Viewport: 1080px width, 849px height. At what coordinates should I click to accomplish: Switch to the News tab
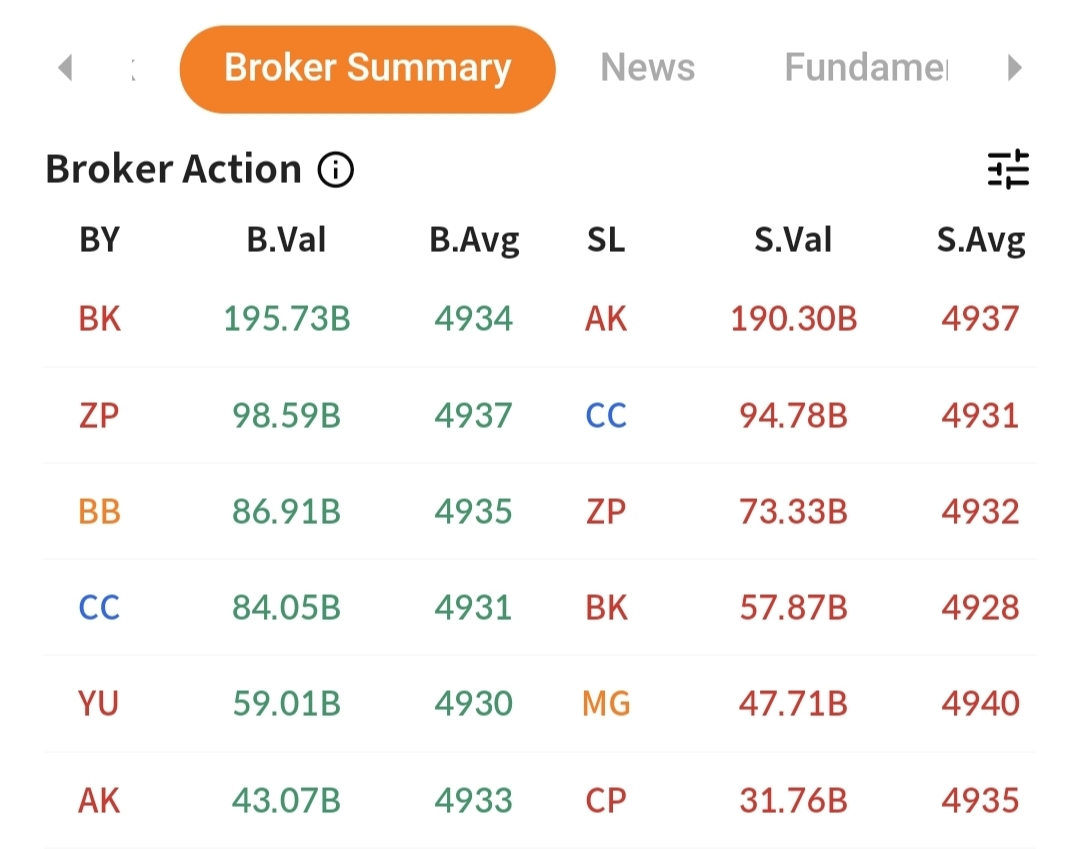click(647, 67)
